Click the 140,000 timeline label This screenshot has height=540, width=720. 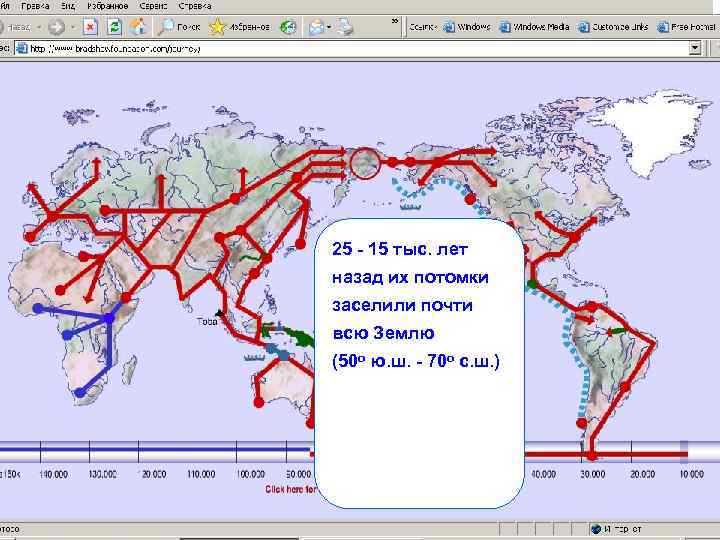point(53,474)
